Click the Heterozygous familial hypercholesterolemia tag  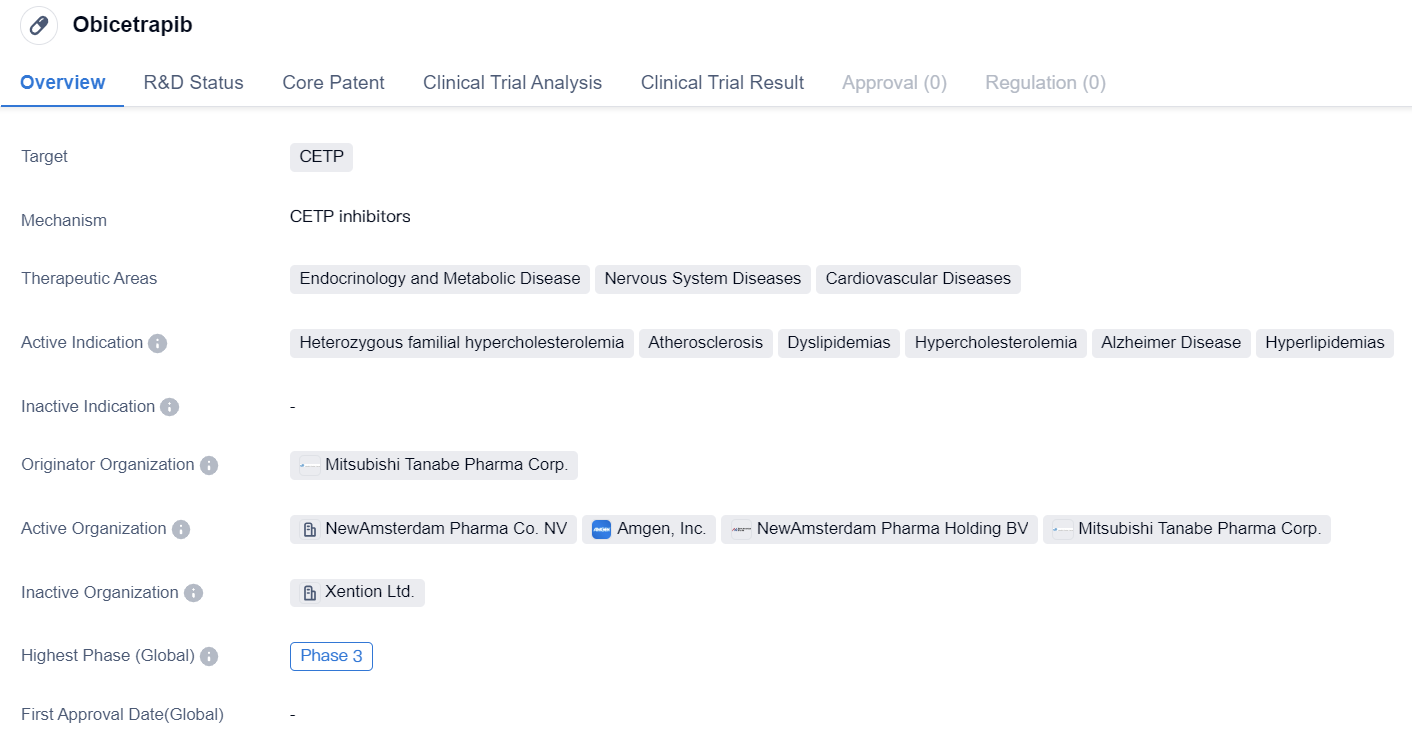point(461,343)
